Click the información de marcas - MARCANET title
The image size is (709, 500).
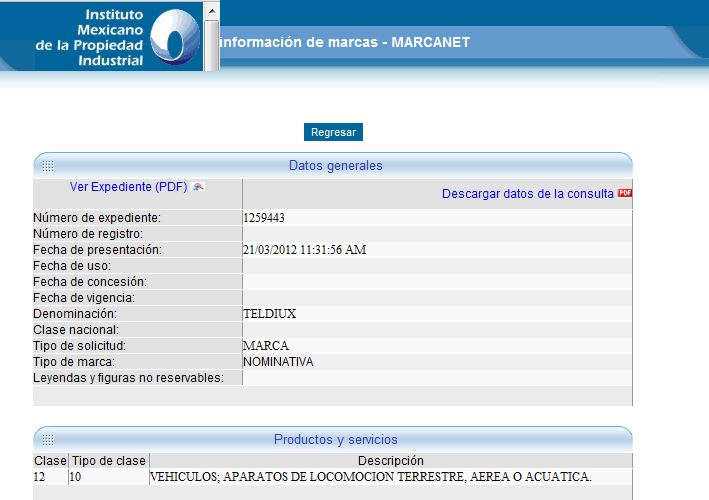(345, 42)
